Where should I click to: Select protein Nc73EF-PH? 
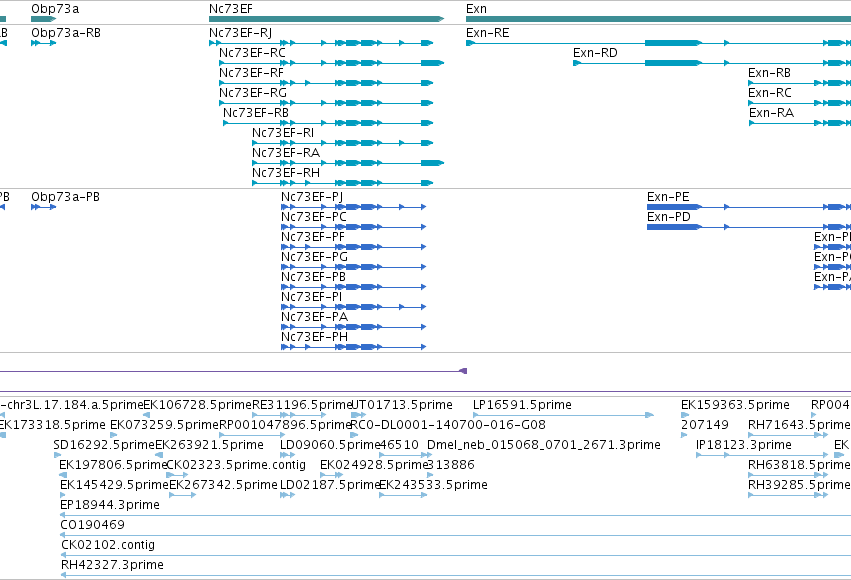314,337
